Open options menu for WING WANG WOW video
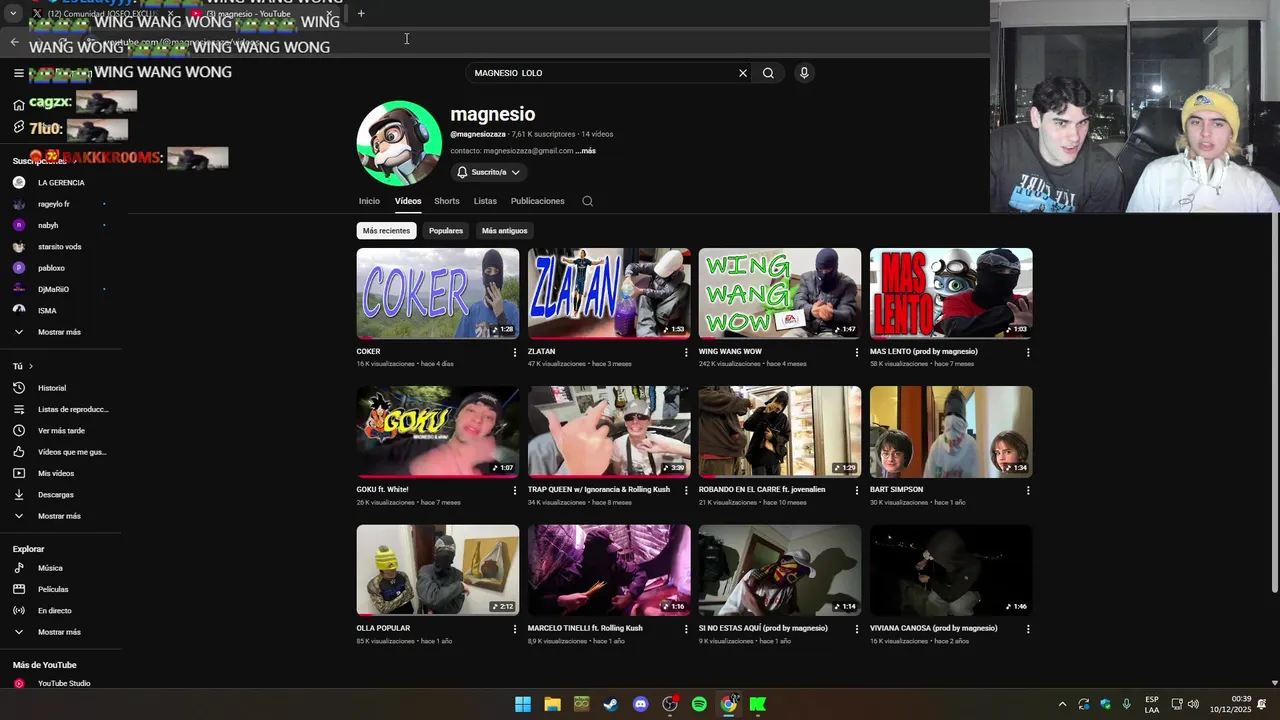This screenshot has width=1280, height=720. pyautogui.click(x=857, y=352)
